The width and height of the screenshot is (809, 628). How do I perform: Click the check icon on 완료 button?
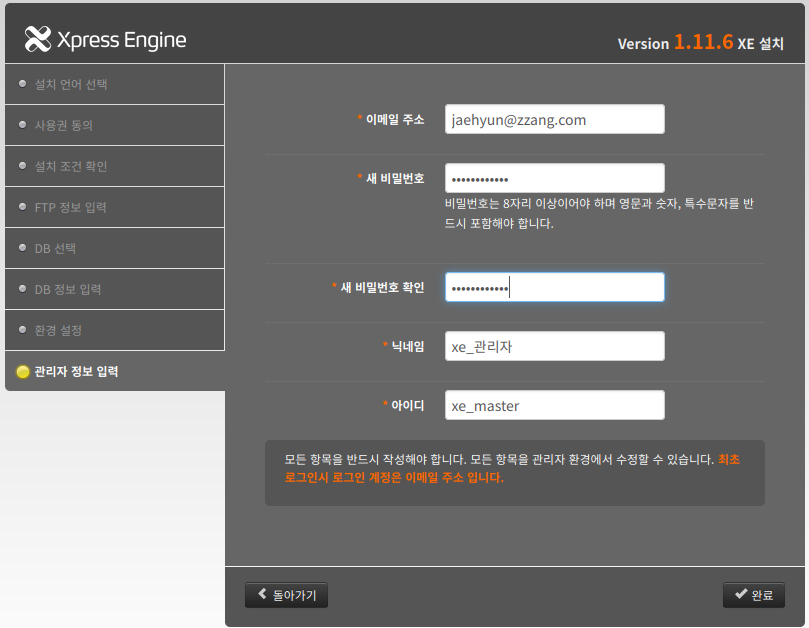tap(741, 594)
